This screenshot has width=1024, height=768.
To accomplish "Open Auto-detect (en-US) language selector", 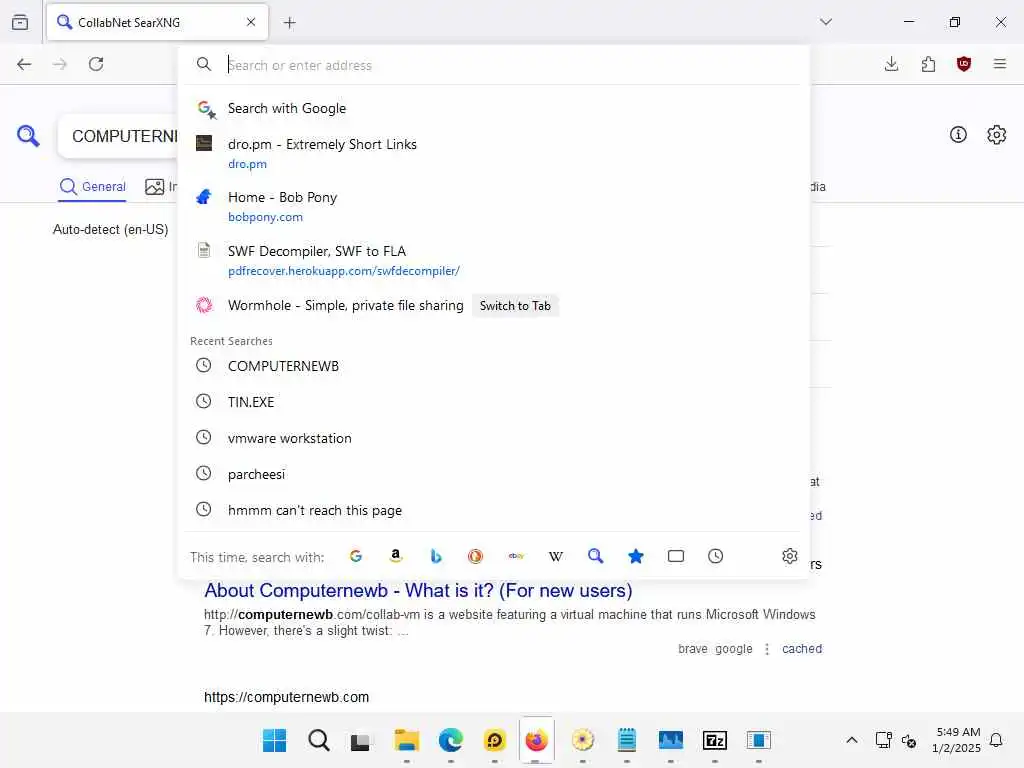I will point(110,229).
